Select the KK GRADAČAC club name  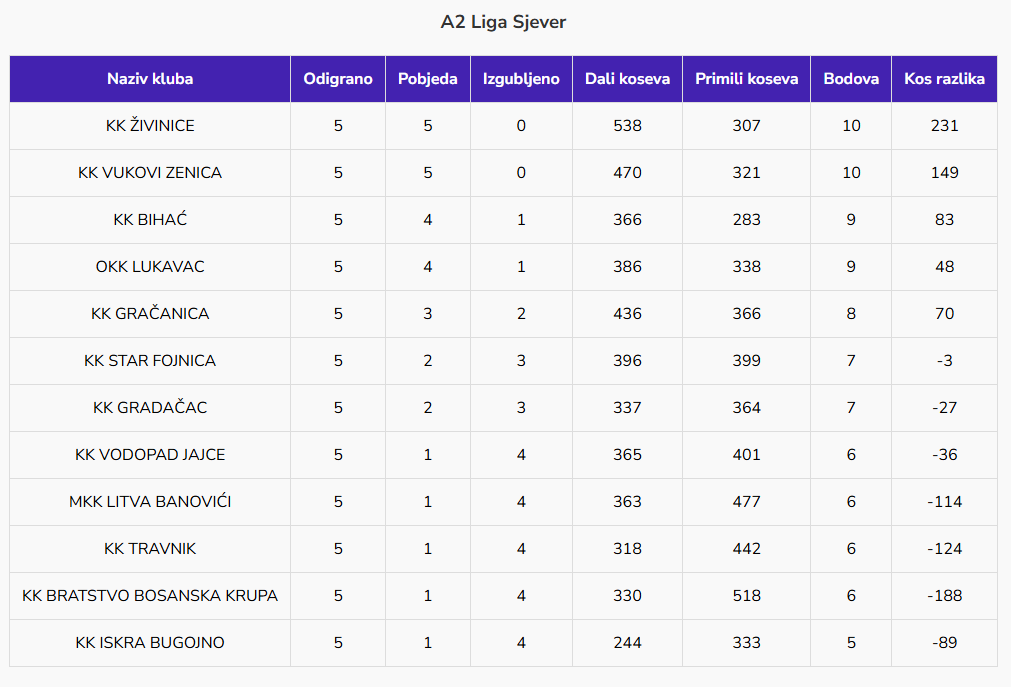tap(150, 408)
